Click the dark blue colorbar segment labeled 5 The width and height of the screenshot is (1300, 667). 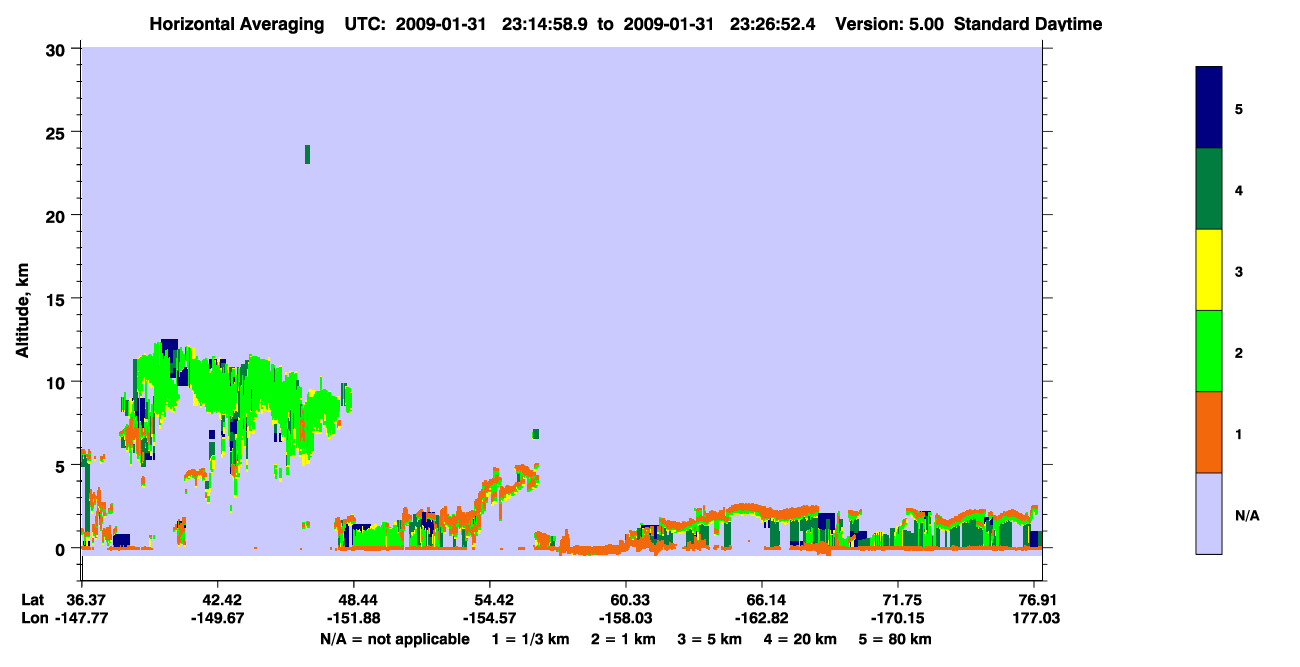[1208, 108]
